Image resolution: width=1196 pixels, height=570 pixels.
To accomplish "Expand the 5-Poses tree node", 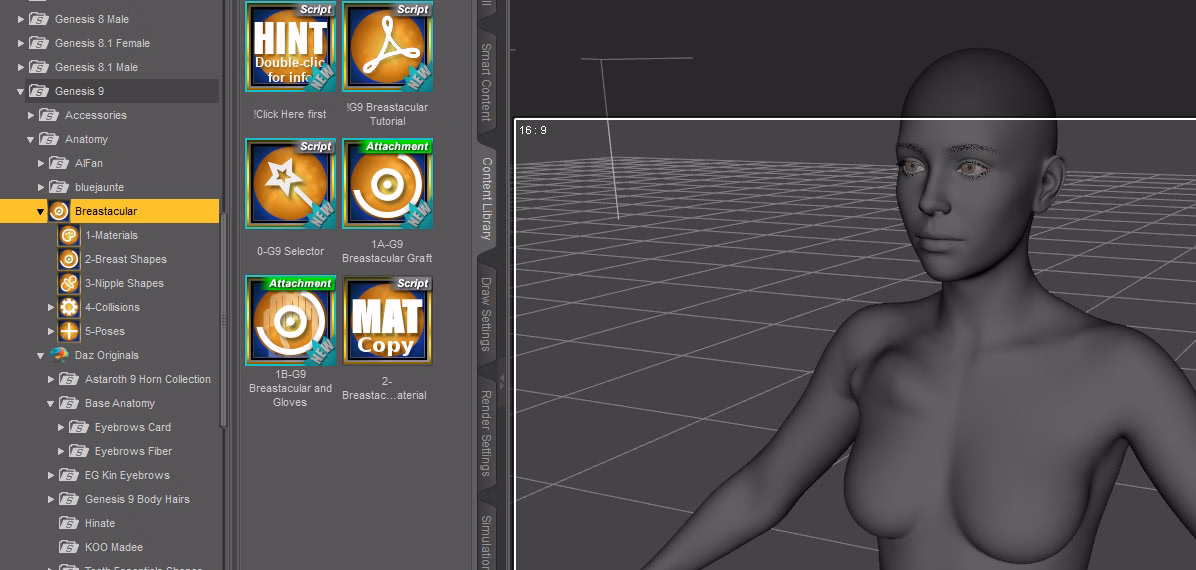I will [51, 331].
